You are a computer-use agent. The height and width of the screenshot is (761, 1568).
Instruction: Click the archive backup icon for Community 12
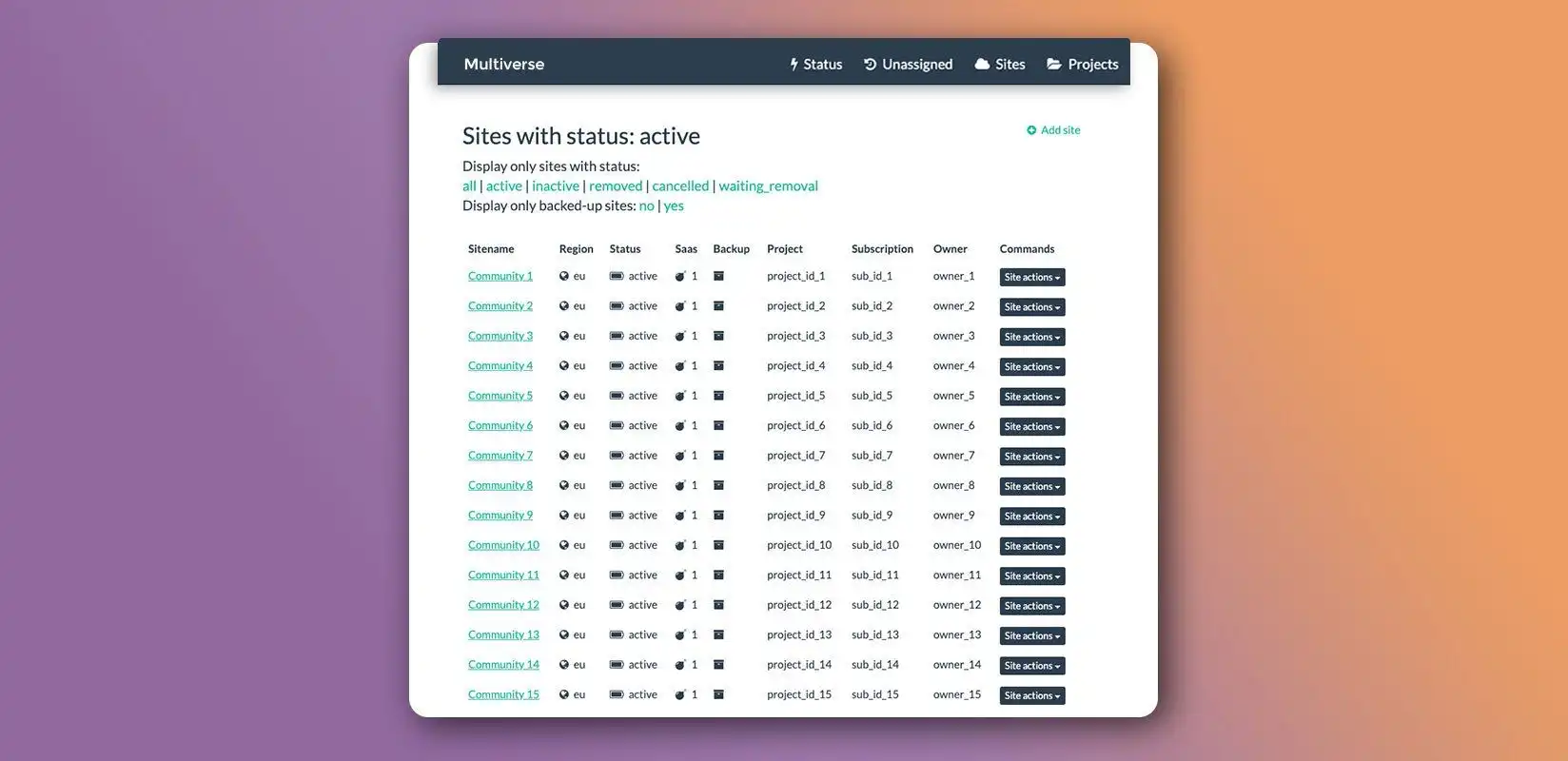719,605
